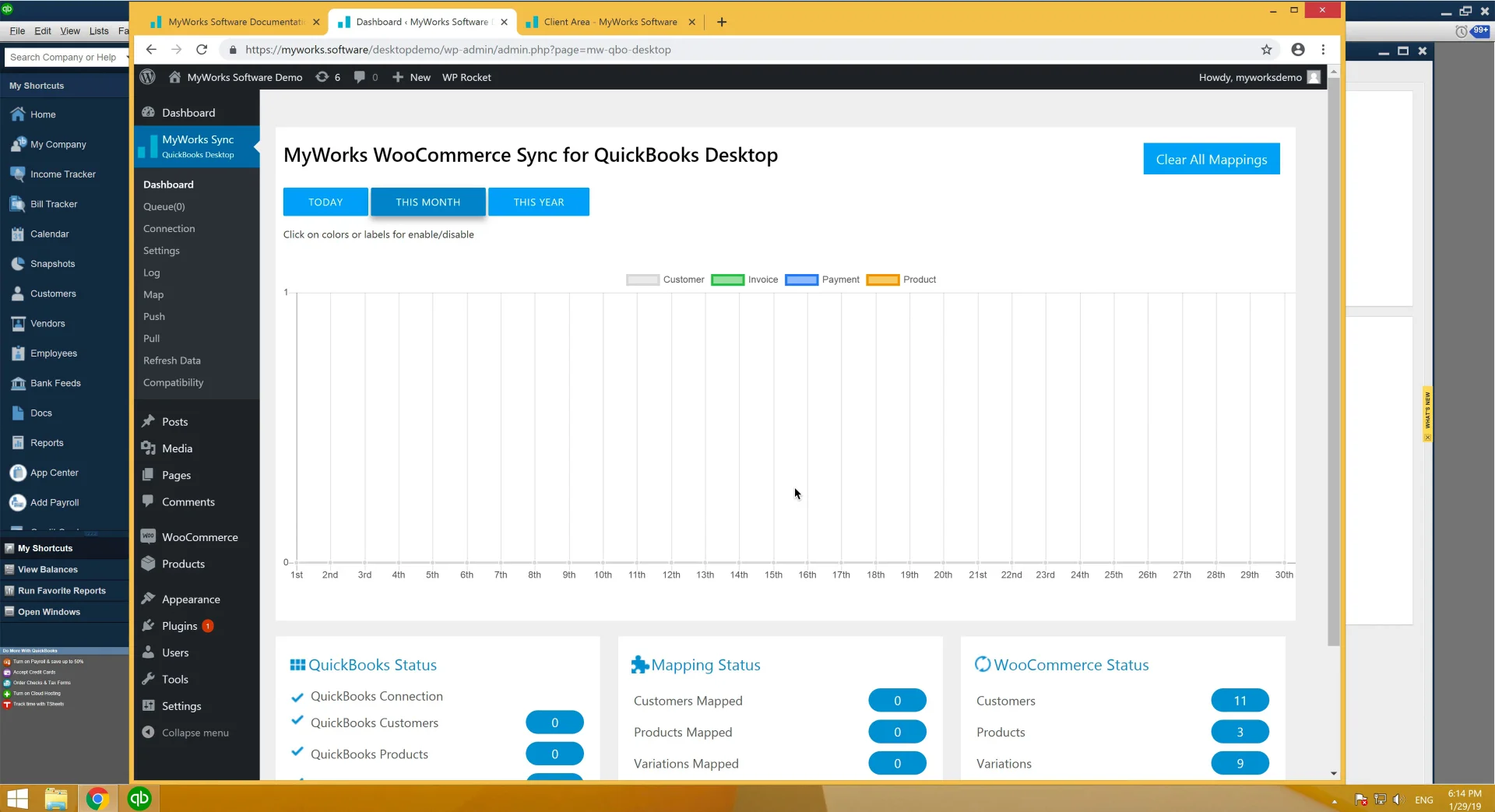Click the page vertical scrollbar
Image resolution: width=1495 pixels, height=812 pixels.
[x=1333, y=362]
